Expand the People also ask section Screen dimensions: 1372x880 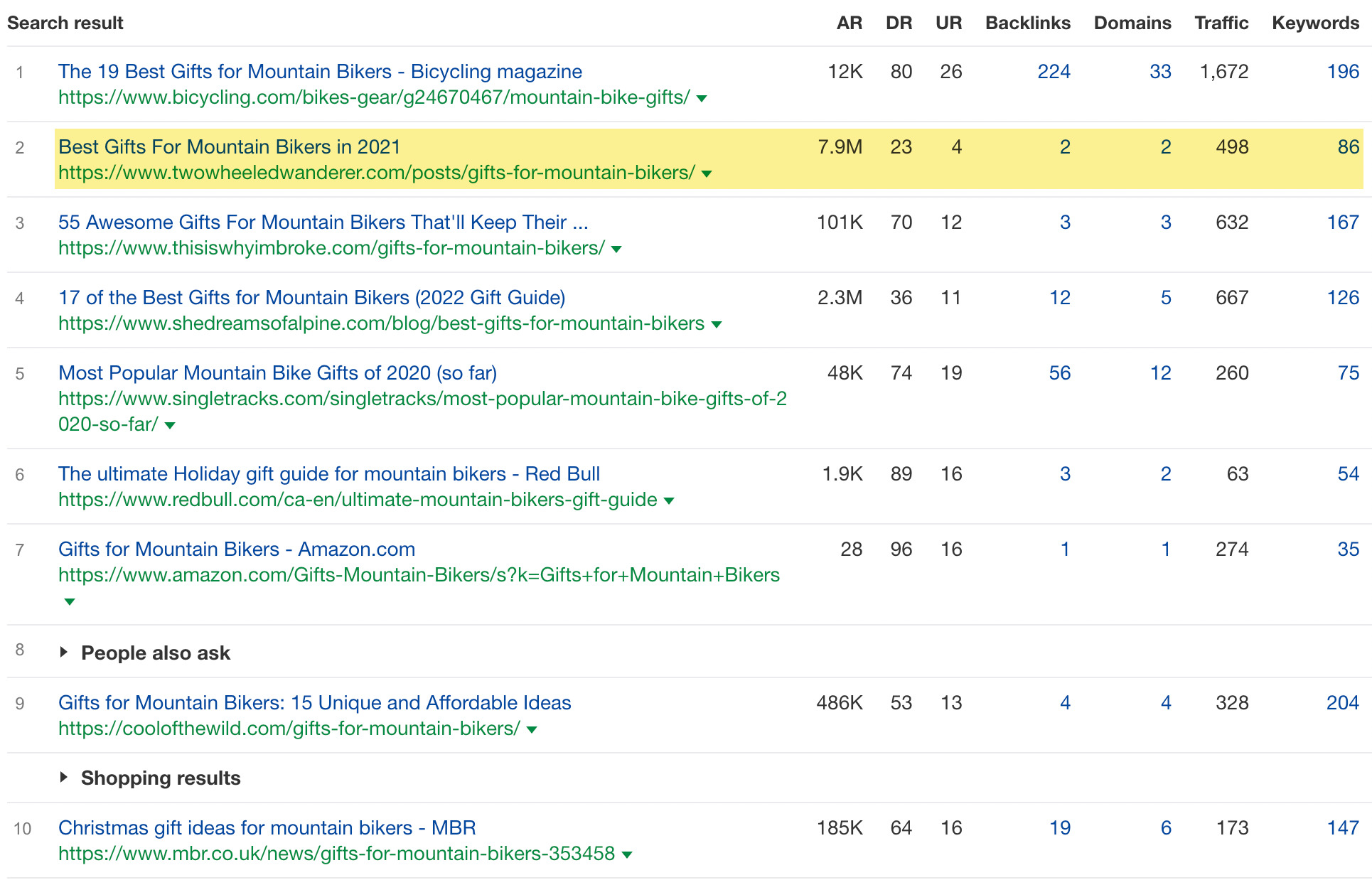click(x=155, y=652)
